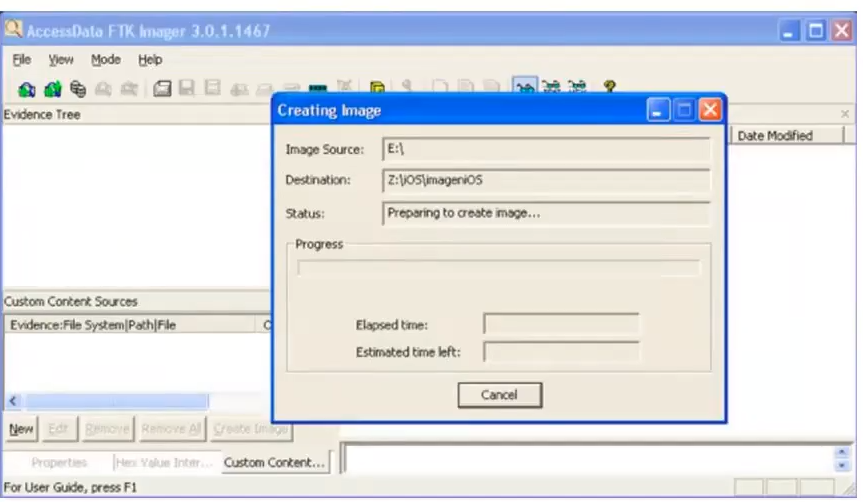Click the Create Custom Content Image icon

click(265, 89)
